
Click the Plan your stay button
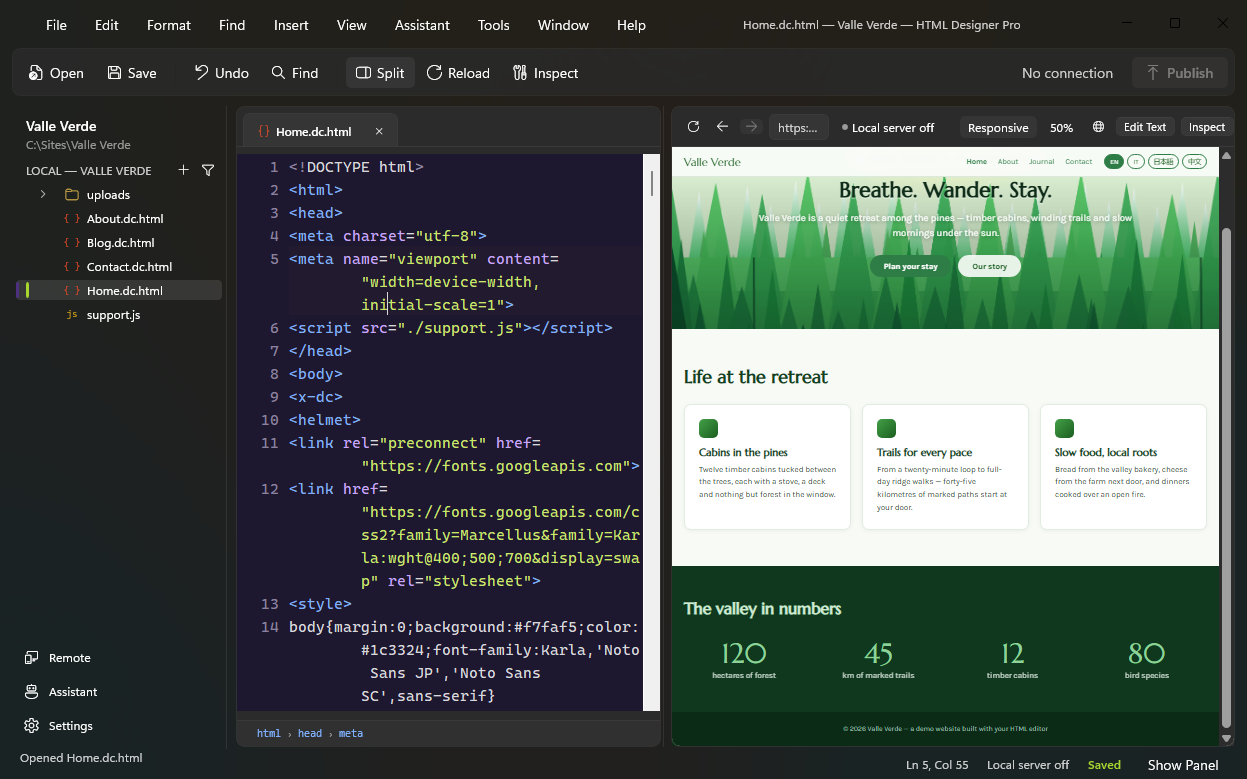910,266
